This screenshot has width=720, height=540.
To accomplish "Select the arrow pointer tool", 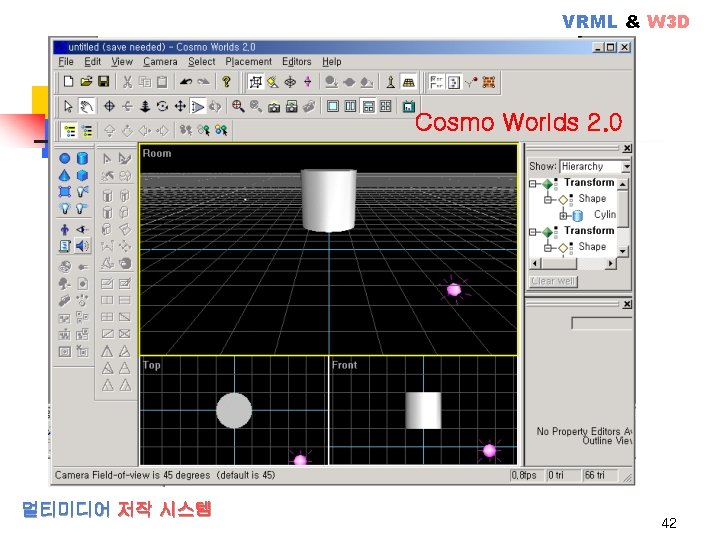I will click(68, 107).
